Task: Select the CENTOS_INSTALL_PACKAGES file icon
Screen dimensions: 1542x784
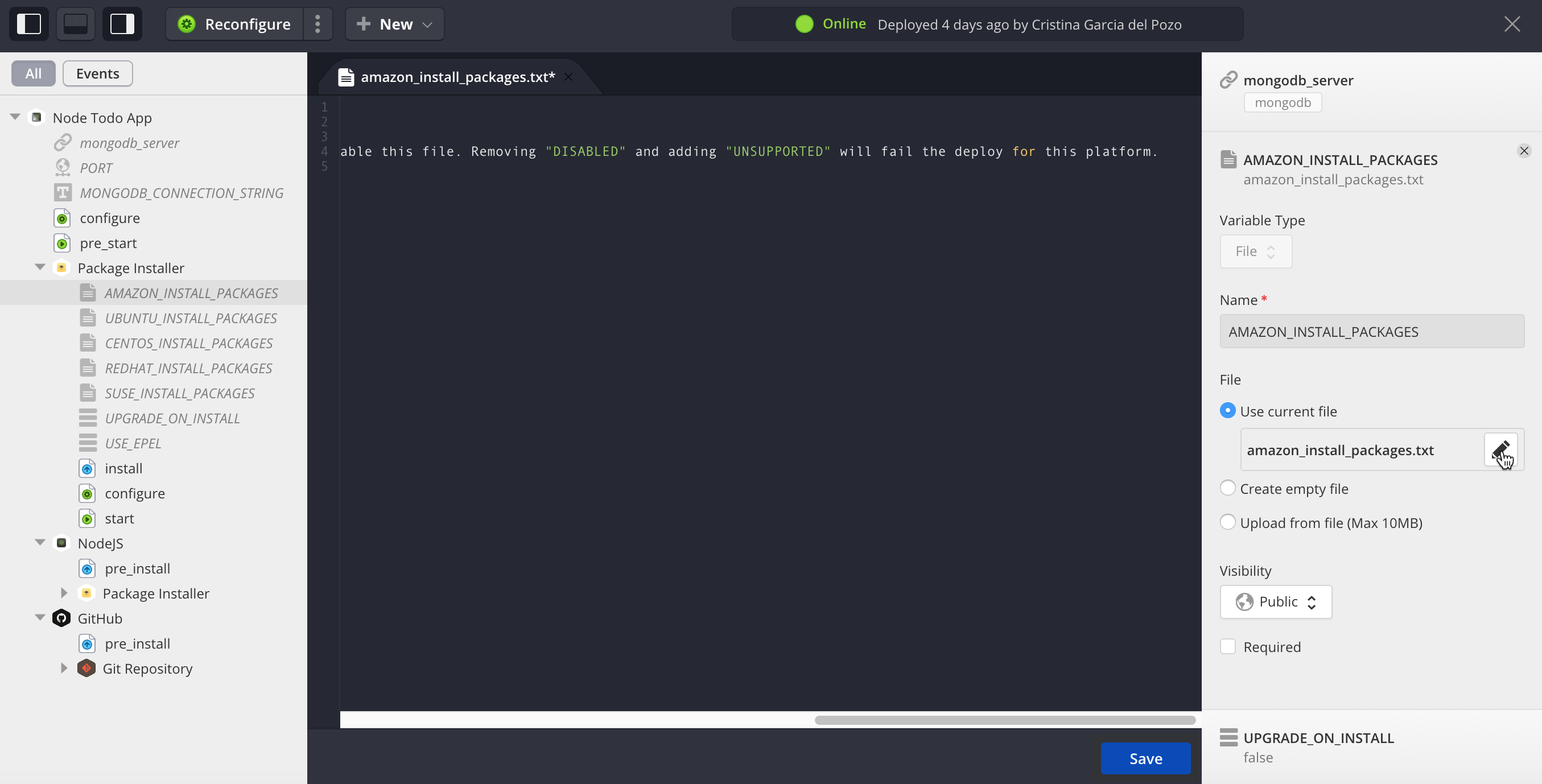Action: [x=88, y=343]
